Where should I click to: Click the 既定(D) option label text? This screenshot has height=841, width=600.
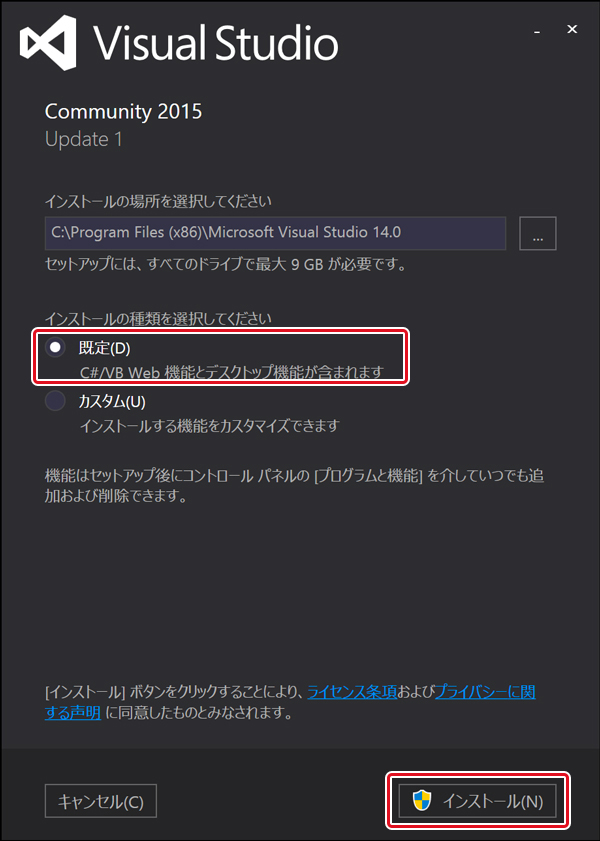(x=105, y=348)
